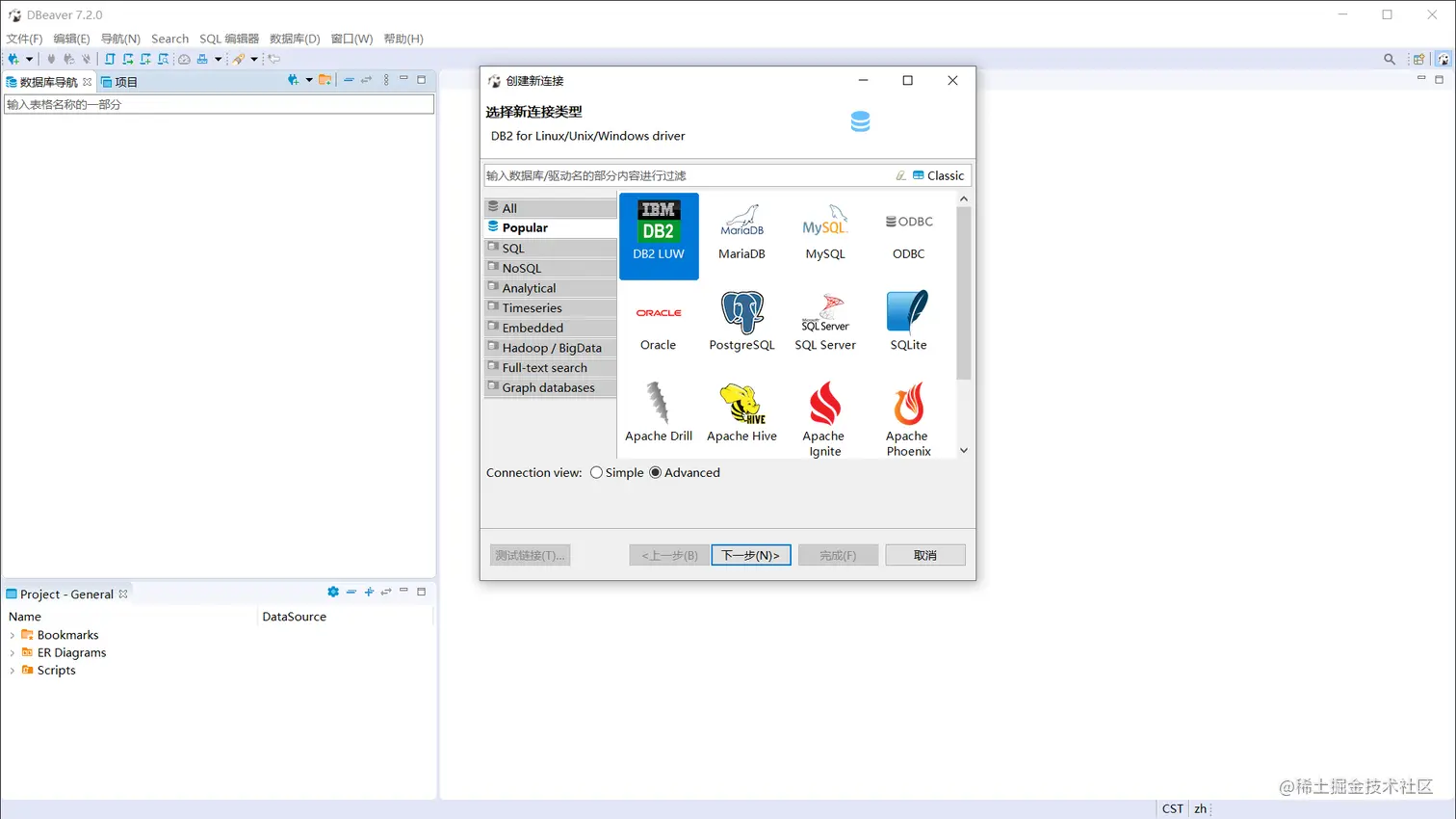
Task: Open the Project panel settings gear
Action: pyautogui.click(x=333, y=592)
